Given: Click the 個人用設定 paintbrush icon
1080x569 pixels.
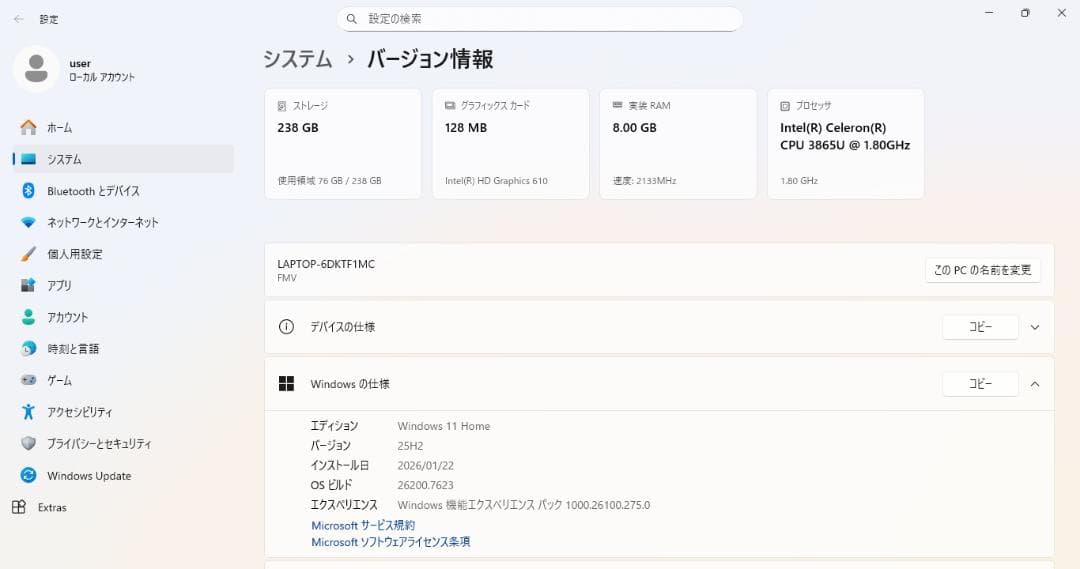Looking at the screenshot, I should coord(28,254).
